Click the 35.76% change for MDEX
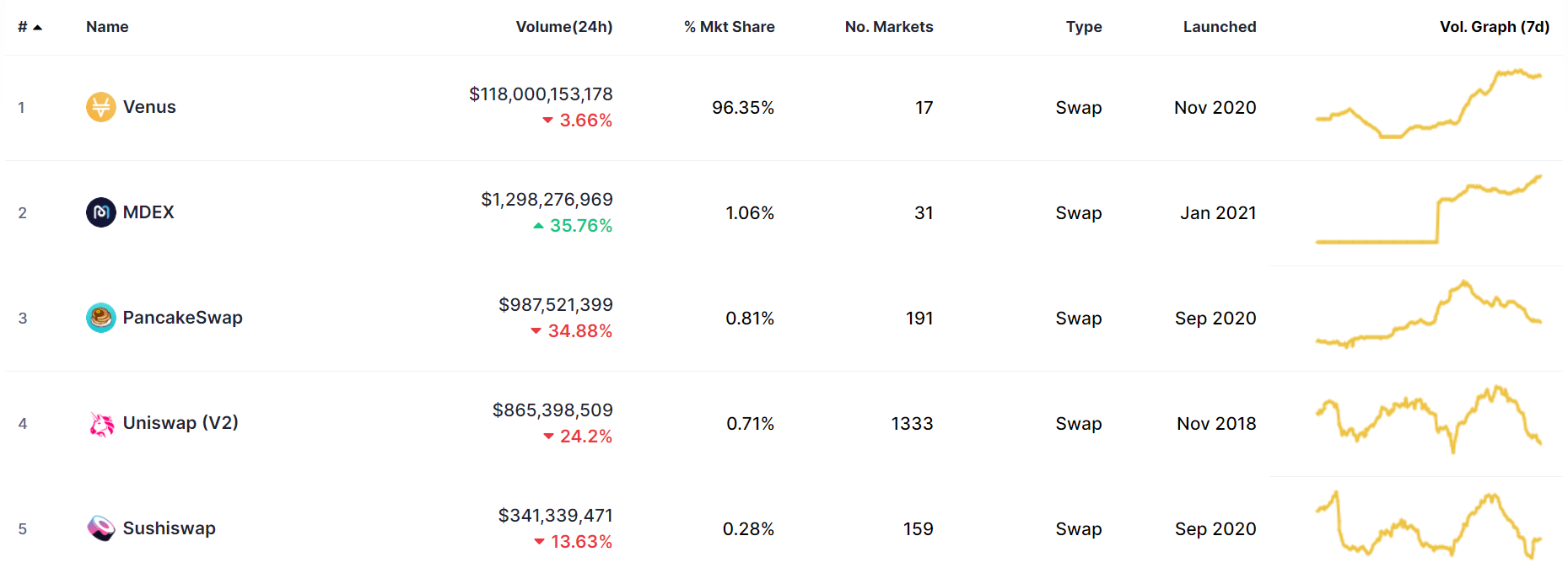This screenshot has width=1568, height=568. pos(581,226)
